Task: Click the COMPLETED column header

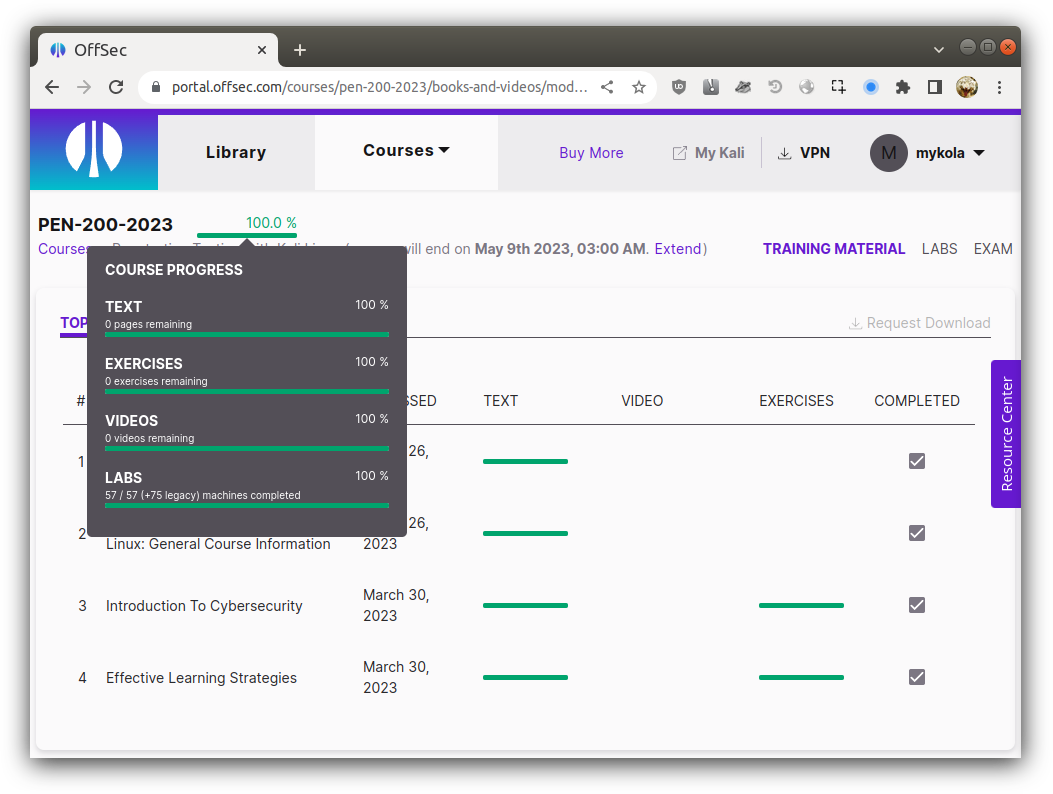Action: (x=917, y=401)
